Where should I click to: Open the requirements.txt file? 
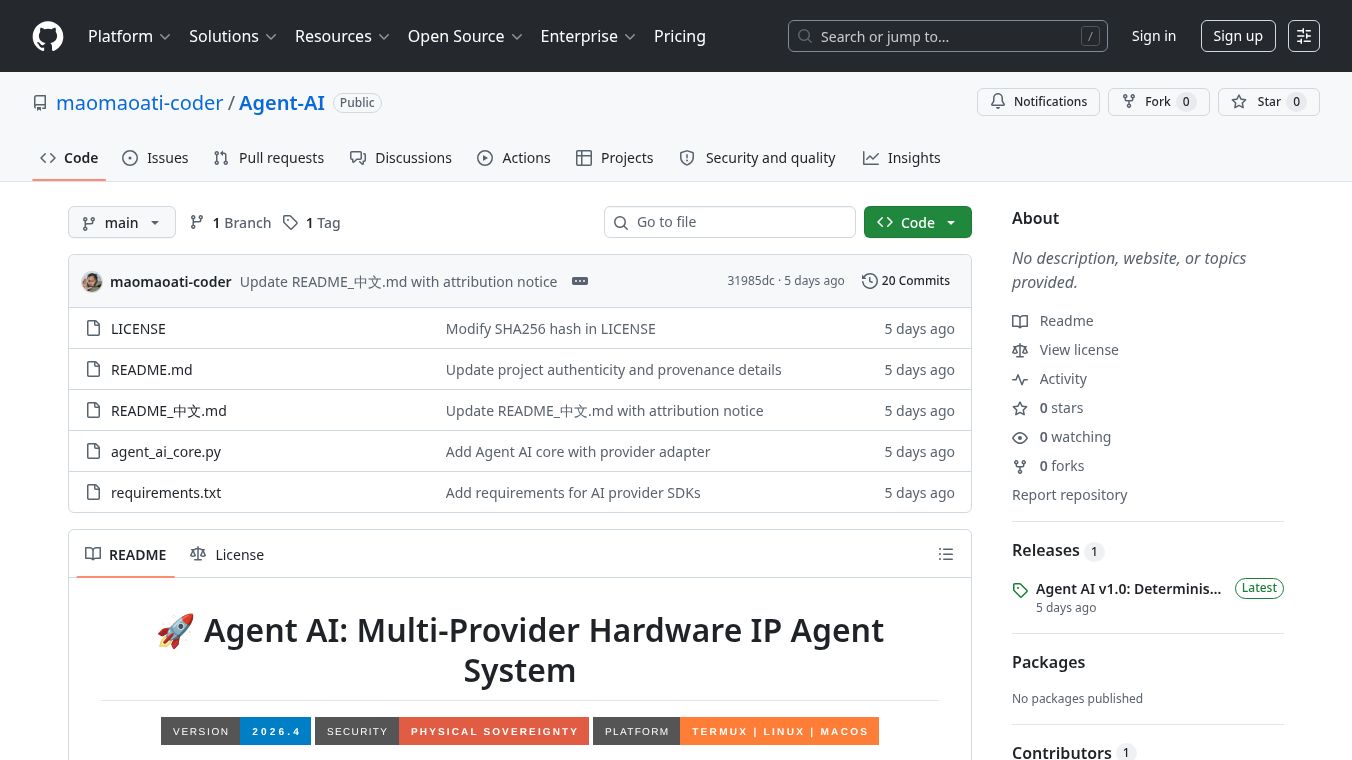coord(166,493)
